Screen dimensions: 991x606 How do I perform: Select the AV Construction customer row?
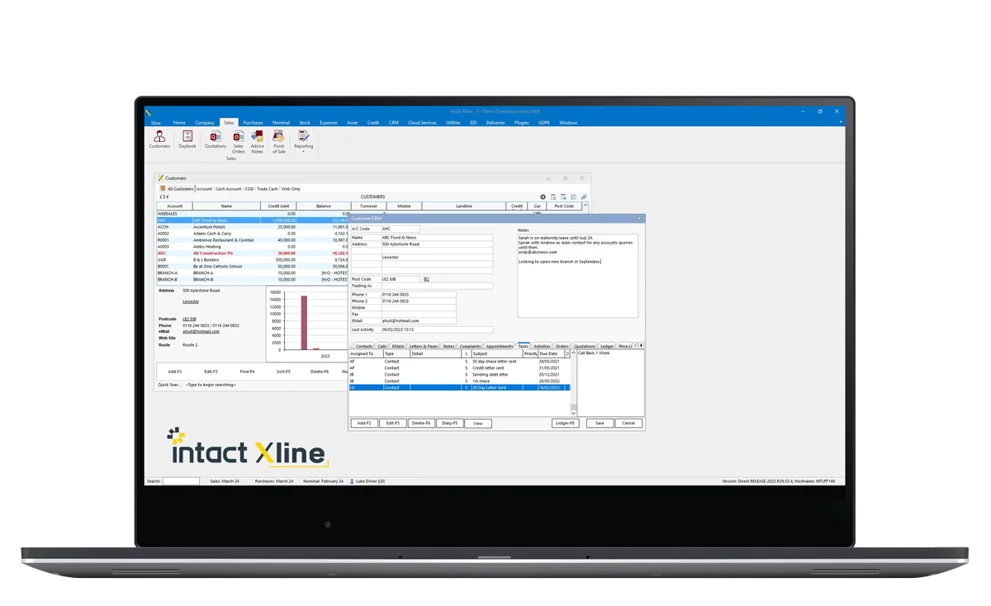(x=252, y=253)
